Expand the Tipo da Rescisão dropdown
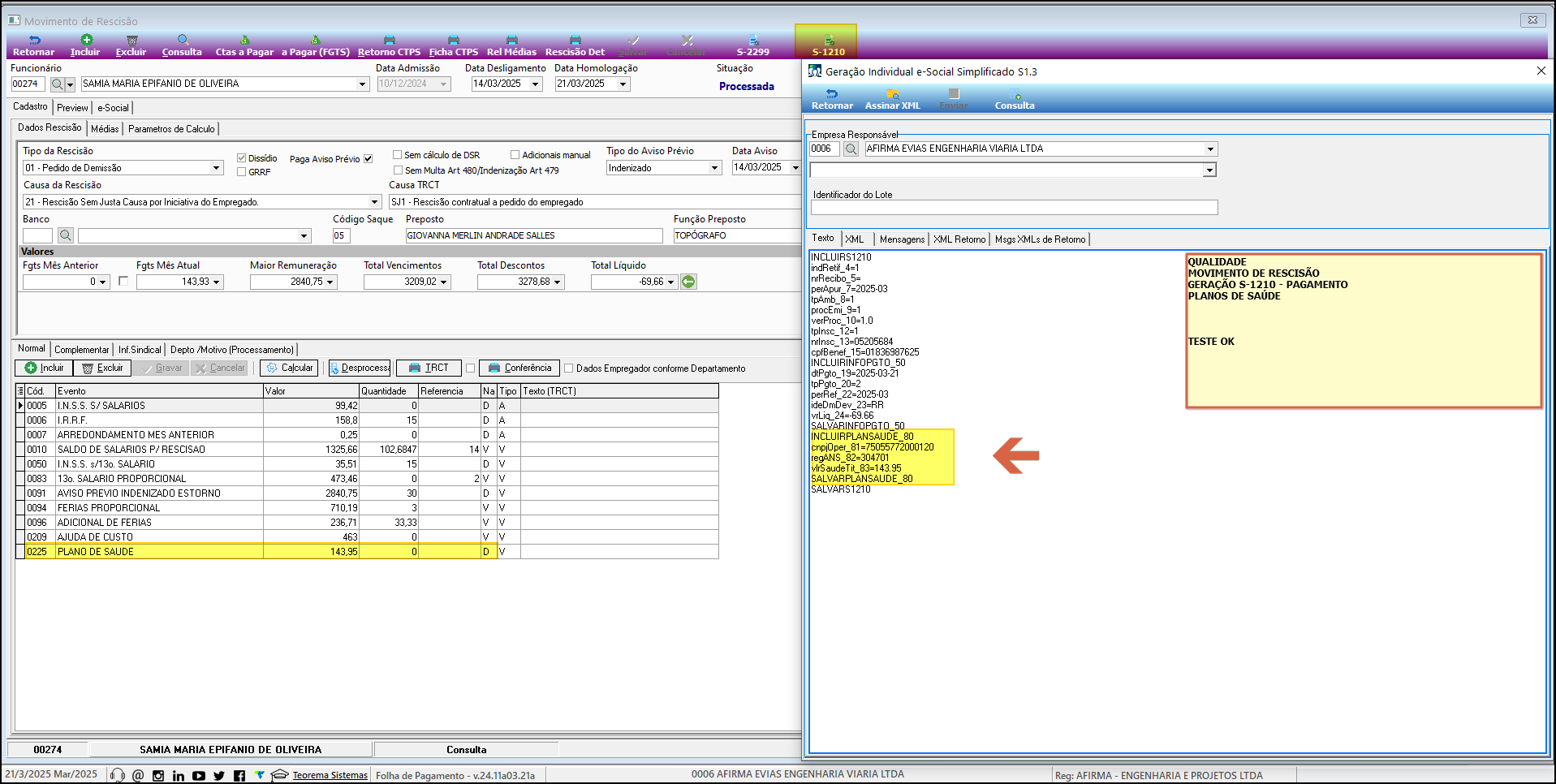Image resolution: width=1556 pixels, height=784 pixels. click(x=217, y=168)
